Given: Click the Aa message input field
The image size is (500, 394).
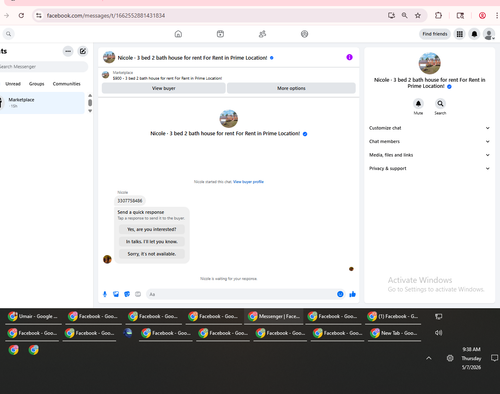Looking at the screenshot, I should tap(241, 294).
